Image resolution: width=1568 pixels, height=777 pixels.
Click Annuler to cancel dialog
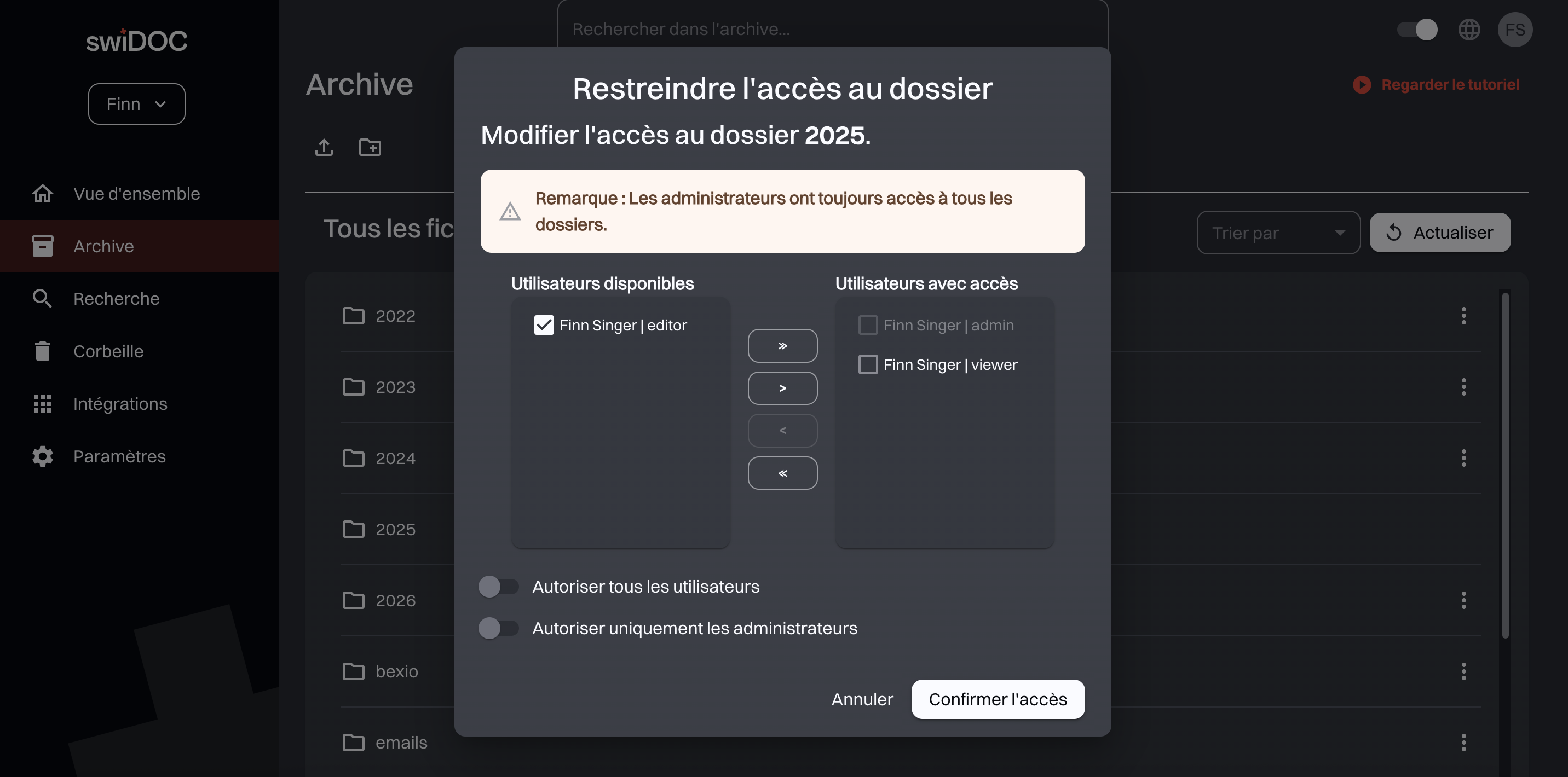862,699
